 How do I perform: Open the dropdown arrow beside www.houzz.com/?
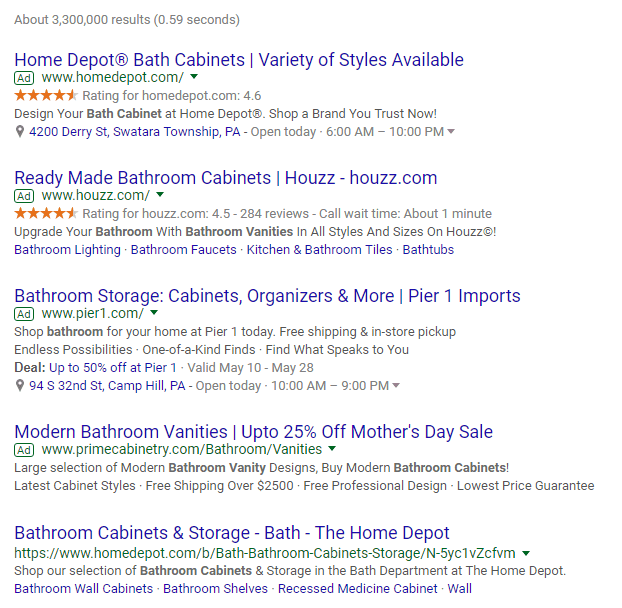pyautogui.click(x=160, y=196)
